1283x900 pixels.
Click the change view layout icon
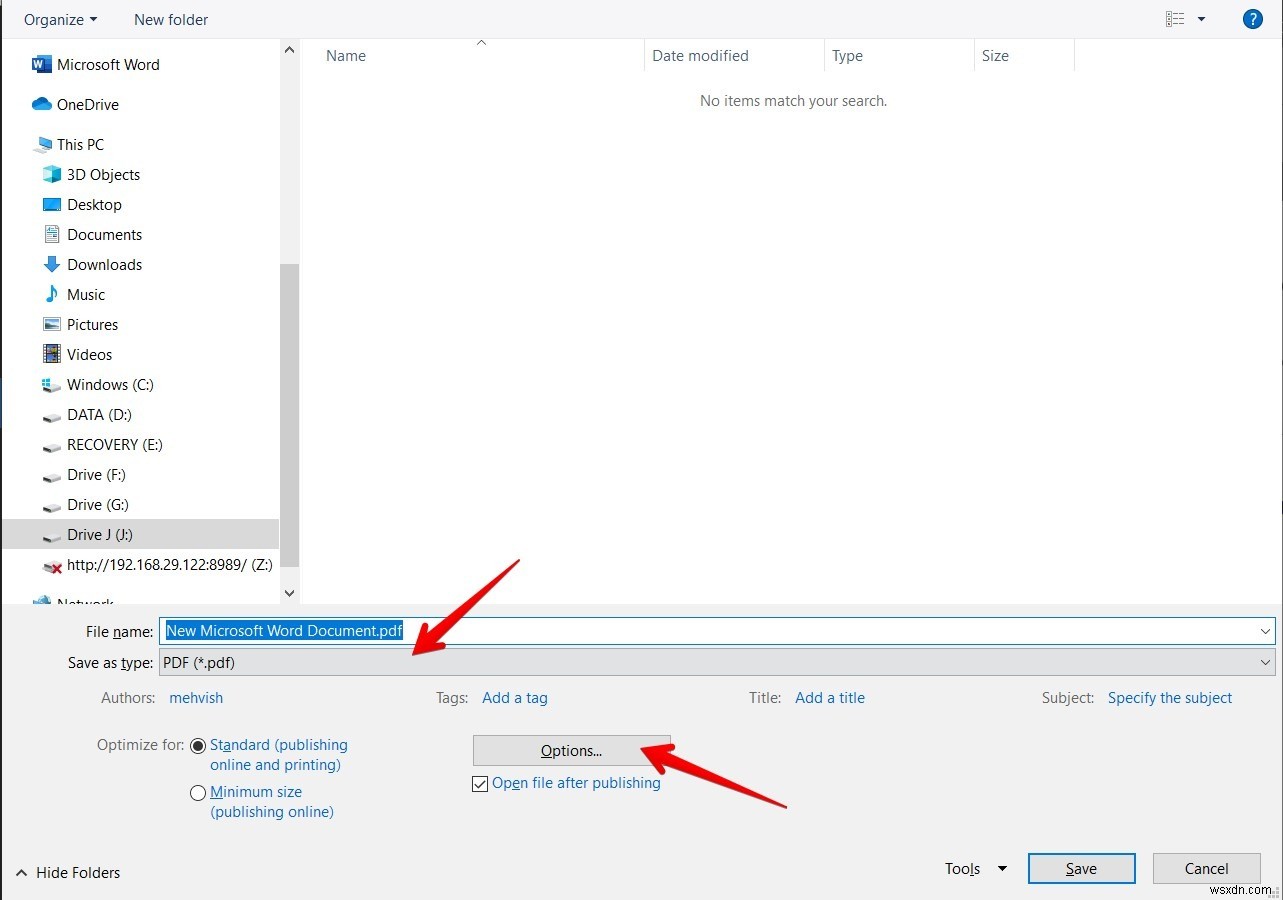(x=1175, y=19)
